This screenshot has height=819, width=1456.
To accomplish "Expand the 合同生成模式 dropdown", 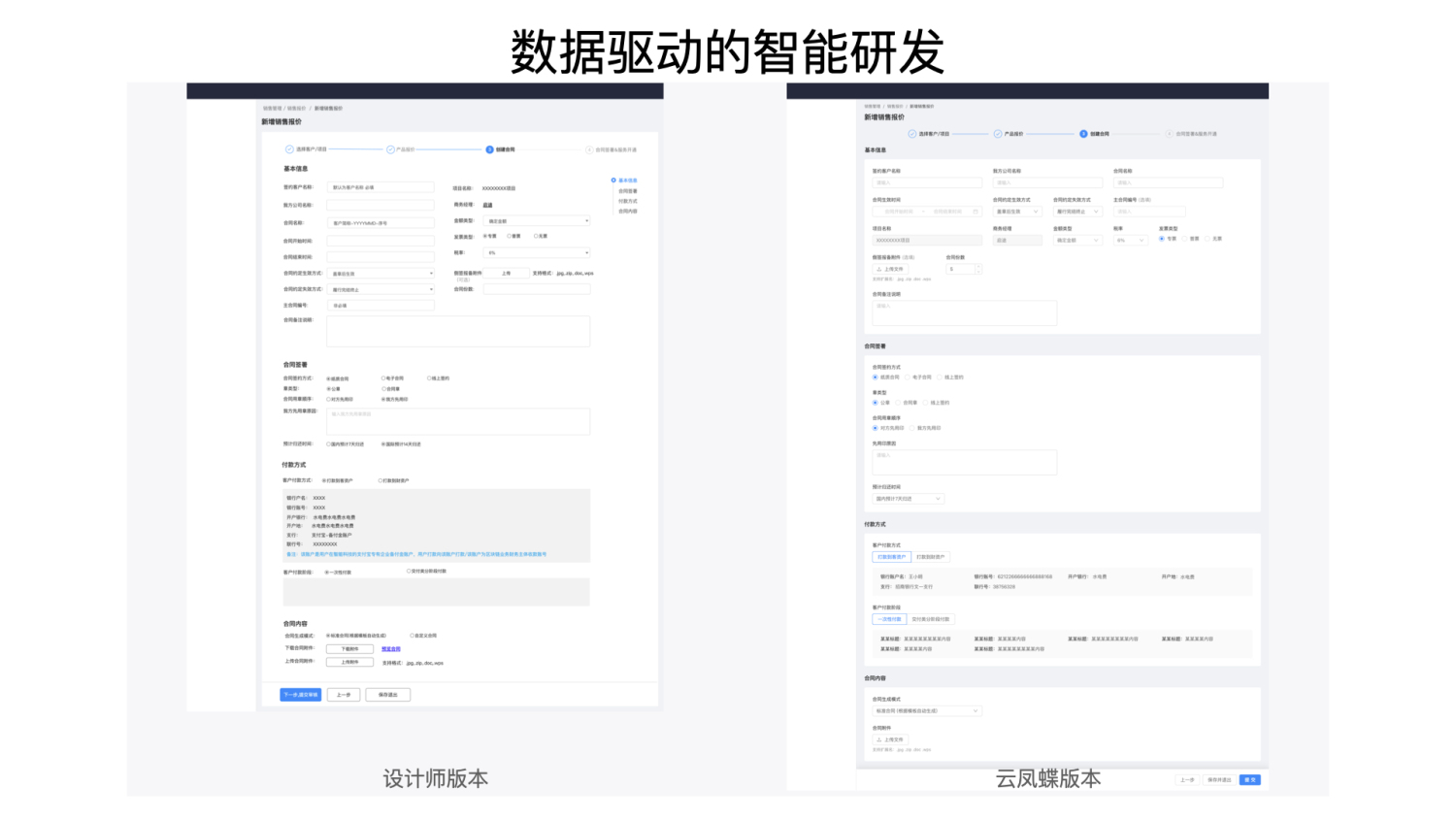I will [927, 711].
